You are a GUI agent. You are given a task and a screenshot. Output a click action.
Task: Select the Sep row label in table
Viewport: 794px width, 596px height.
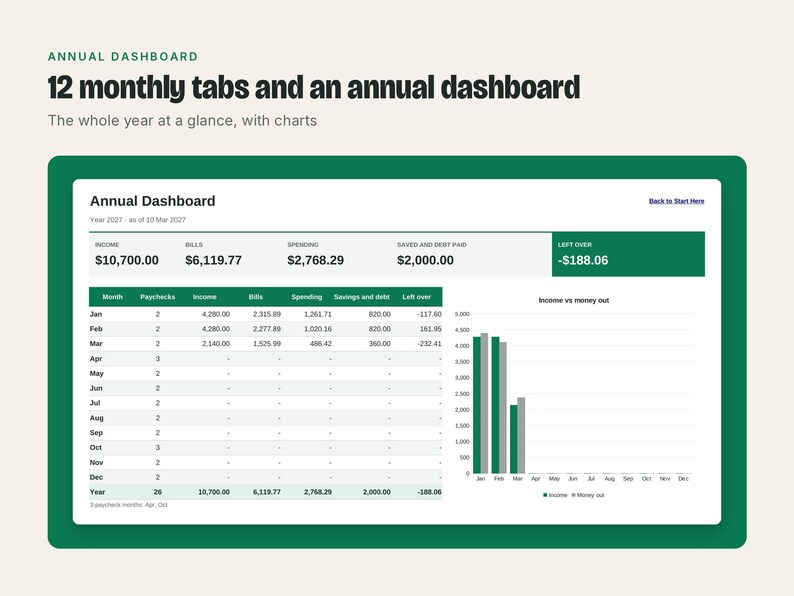click(96, 432)
